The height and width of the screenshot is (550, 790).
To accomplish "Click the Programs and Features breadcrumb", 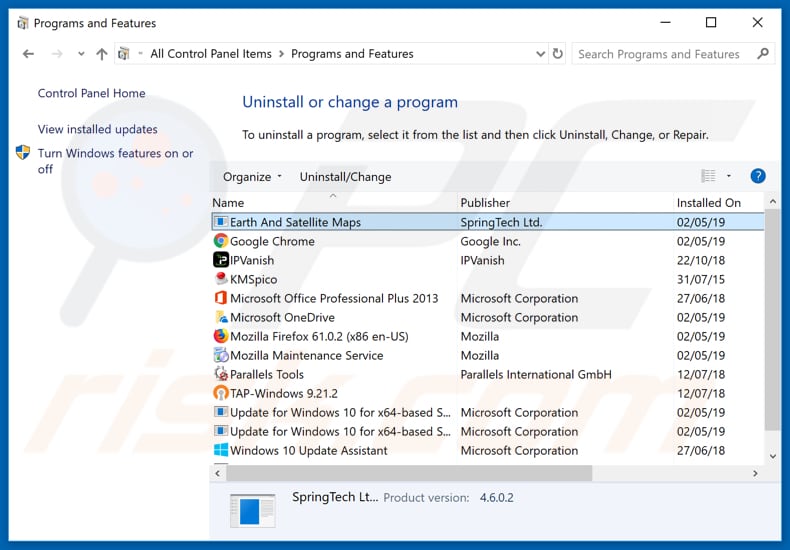I will click(x=352, y=54).
